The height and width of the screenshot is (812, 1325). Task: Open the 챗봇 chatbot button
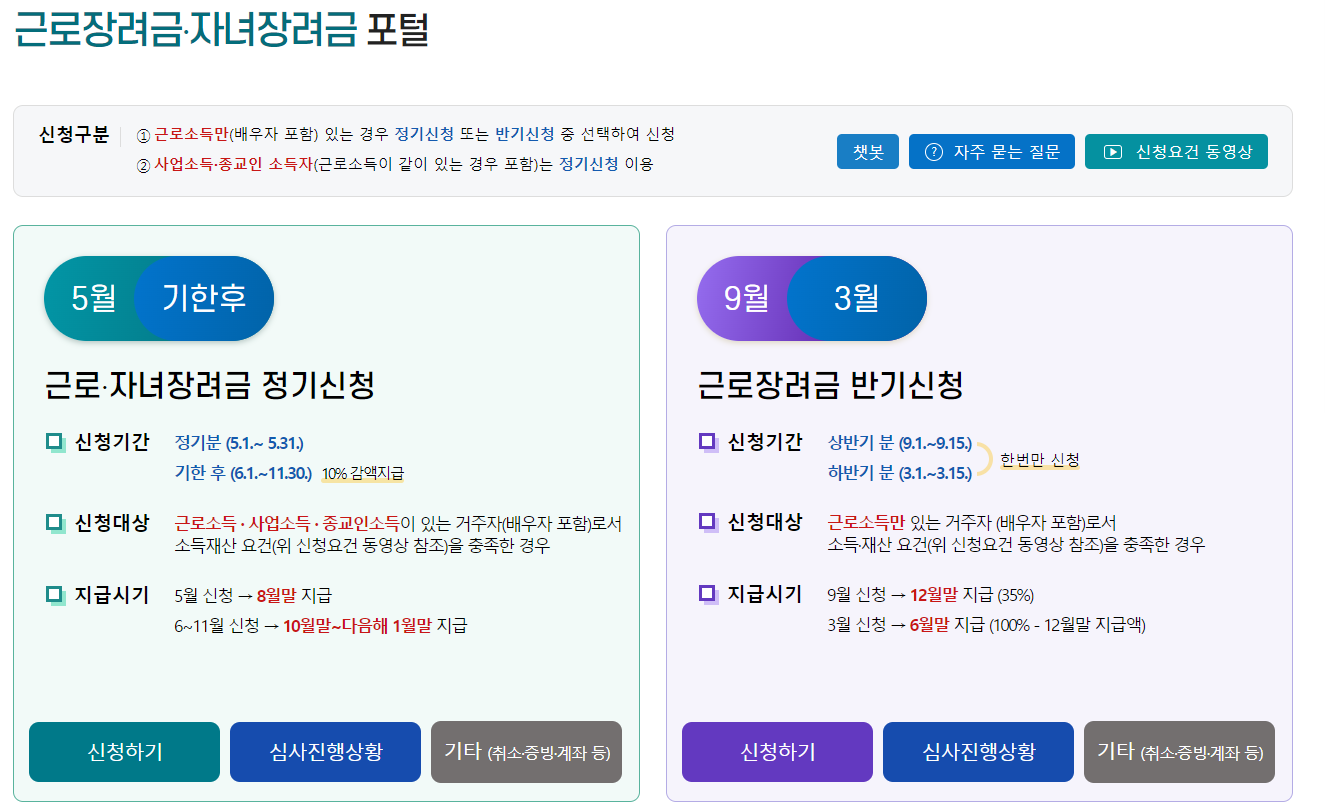click(x=868, y=152)
